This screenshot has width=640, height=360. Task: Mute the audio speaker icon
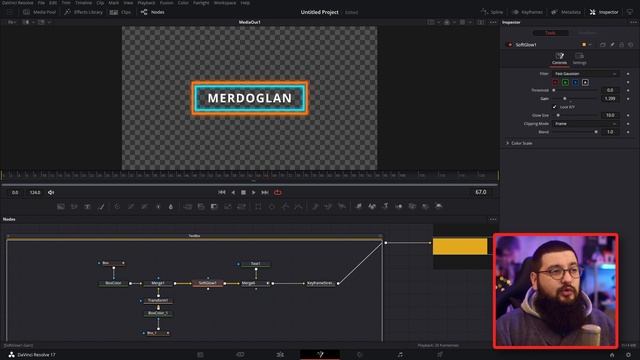click(51, 192)
